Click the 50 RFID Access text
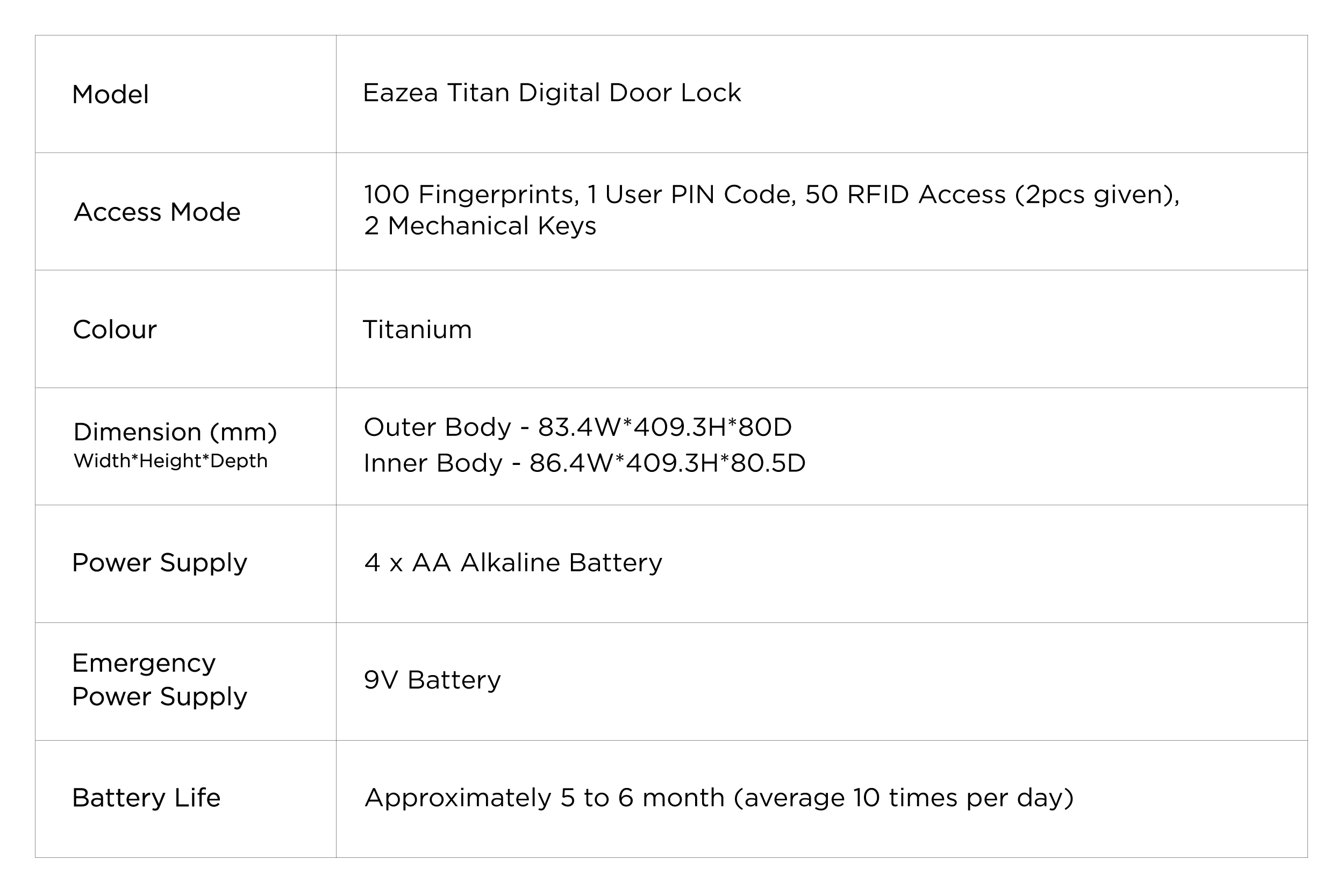The height and width of the screenshot is (896, 1344). (906, 194)
